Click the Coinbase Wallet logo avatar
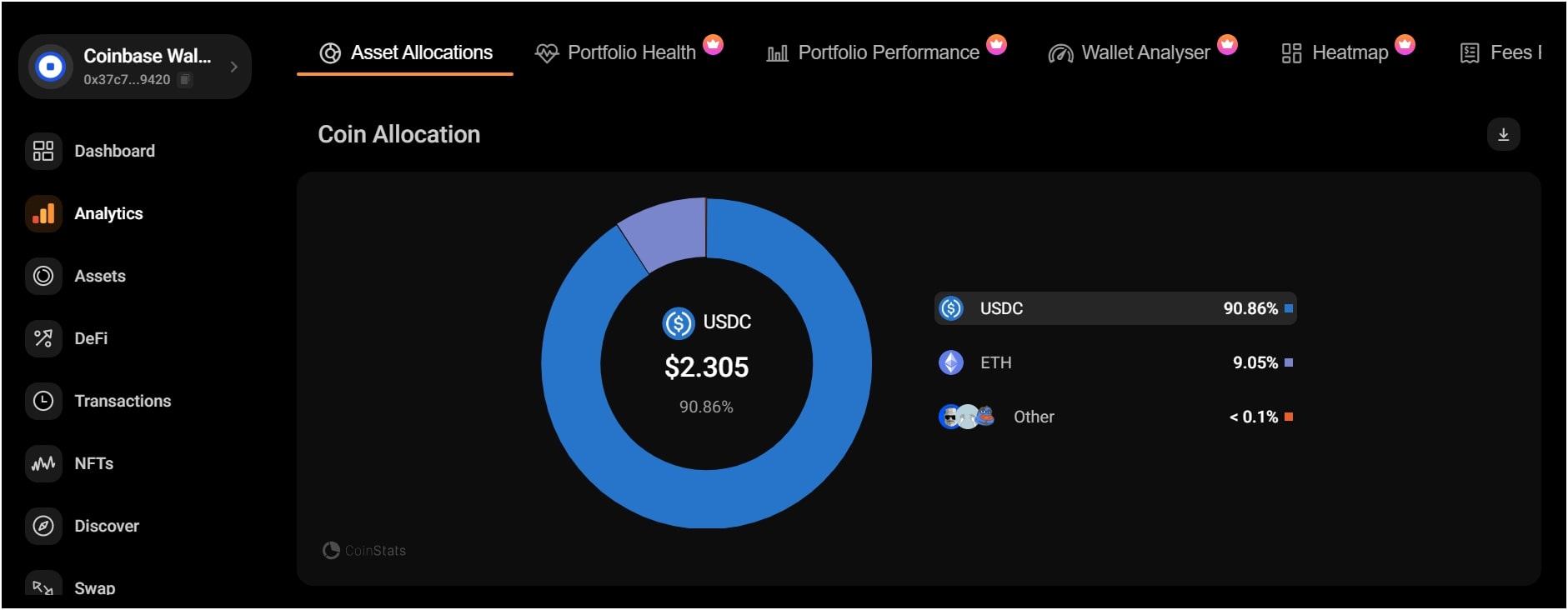Image resolution: width=1568 pixels, height=610 pixels. tap(52, 67)
